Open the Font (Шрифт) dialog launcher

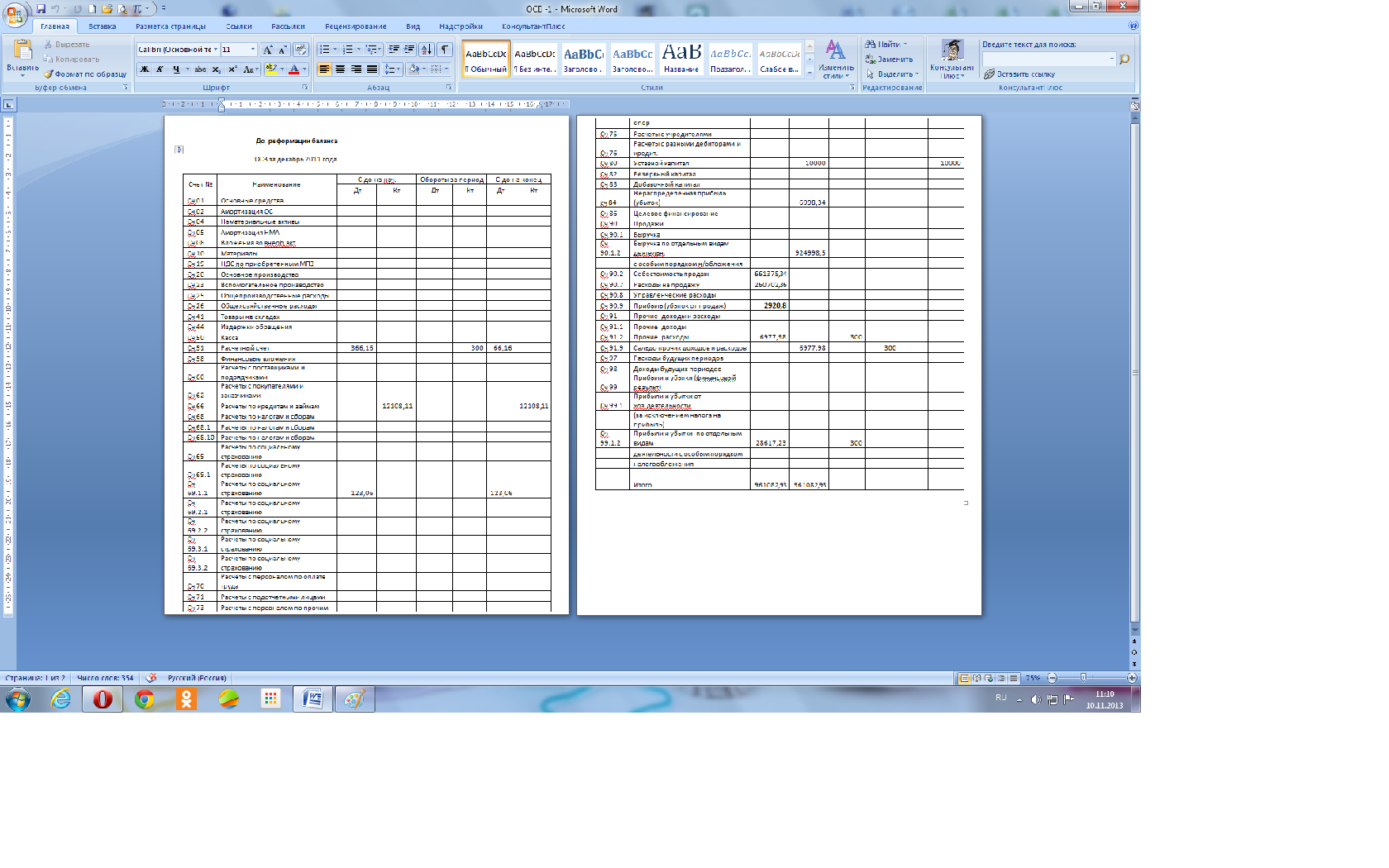coord(305,87)
